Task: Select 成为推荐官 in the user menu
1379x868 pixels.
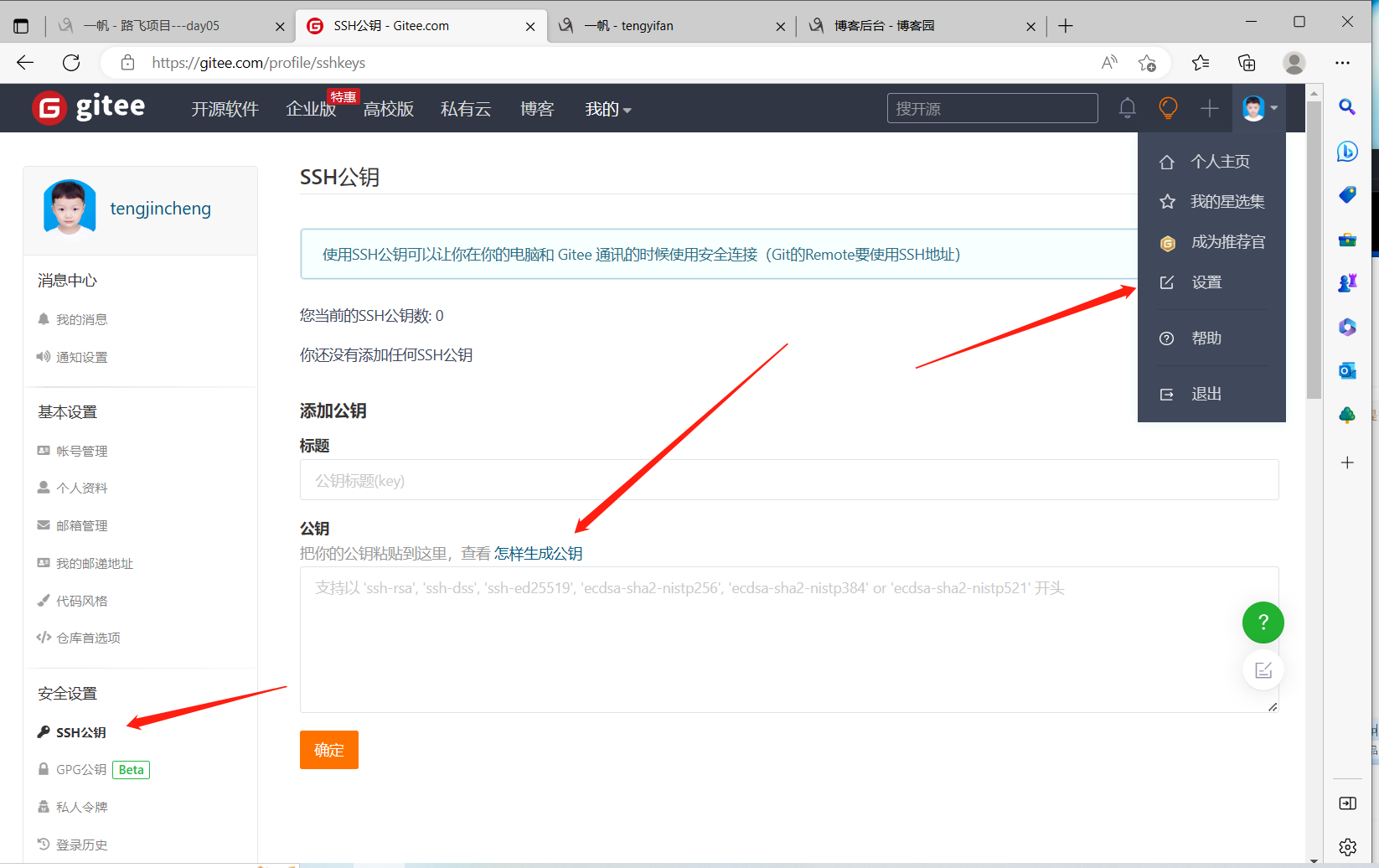Action: [1211, 242]
